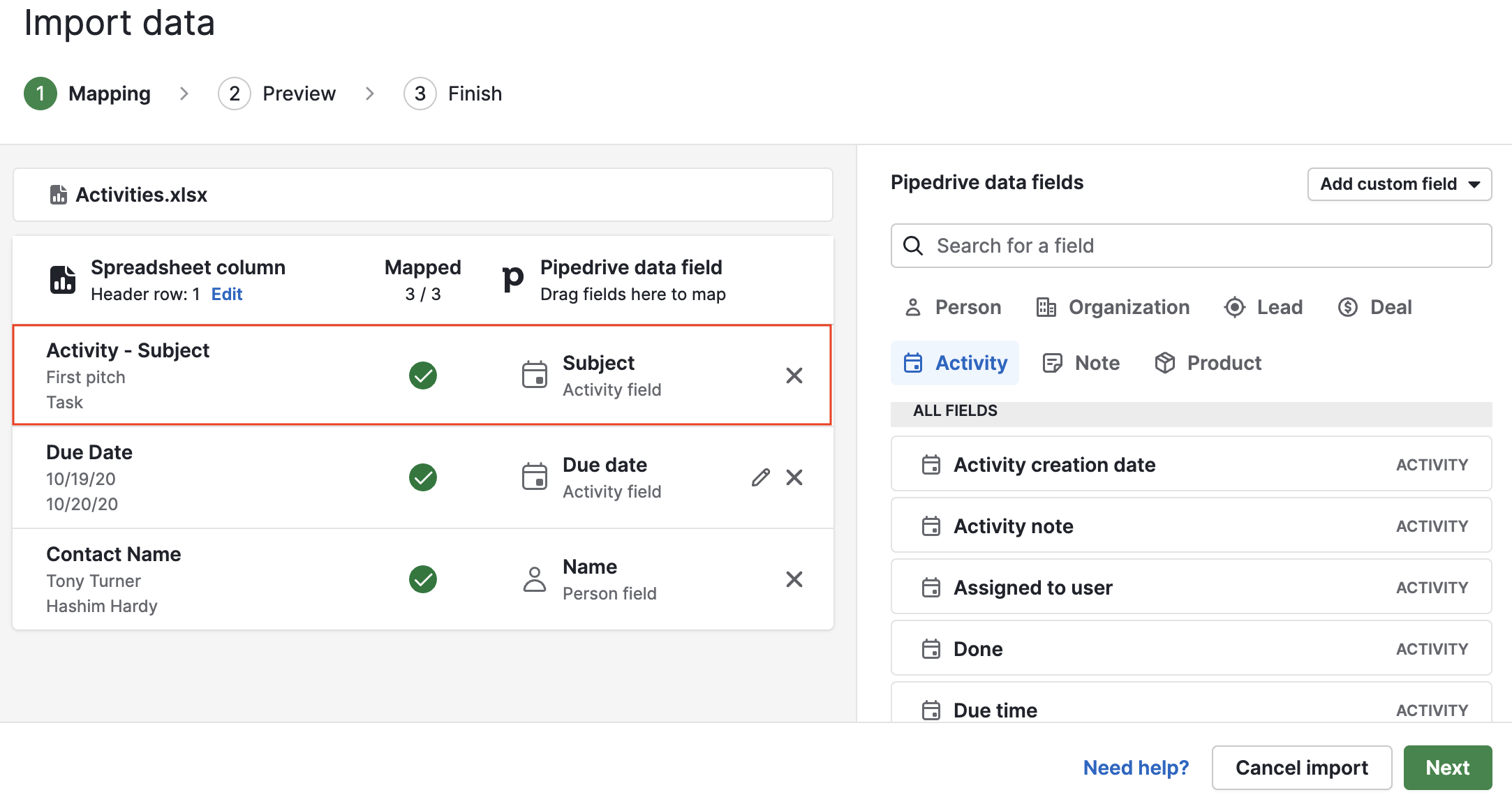
Task: Click Edit link for header row
Action: 227,295
